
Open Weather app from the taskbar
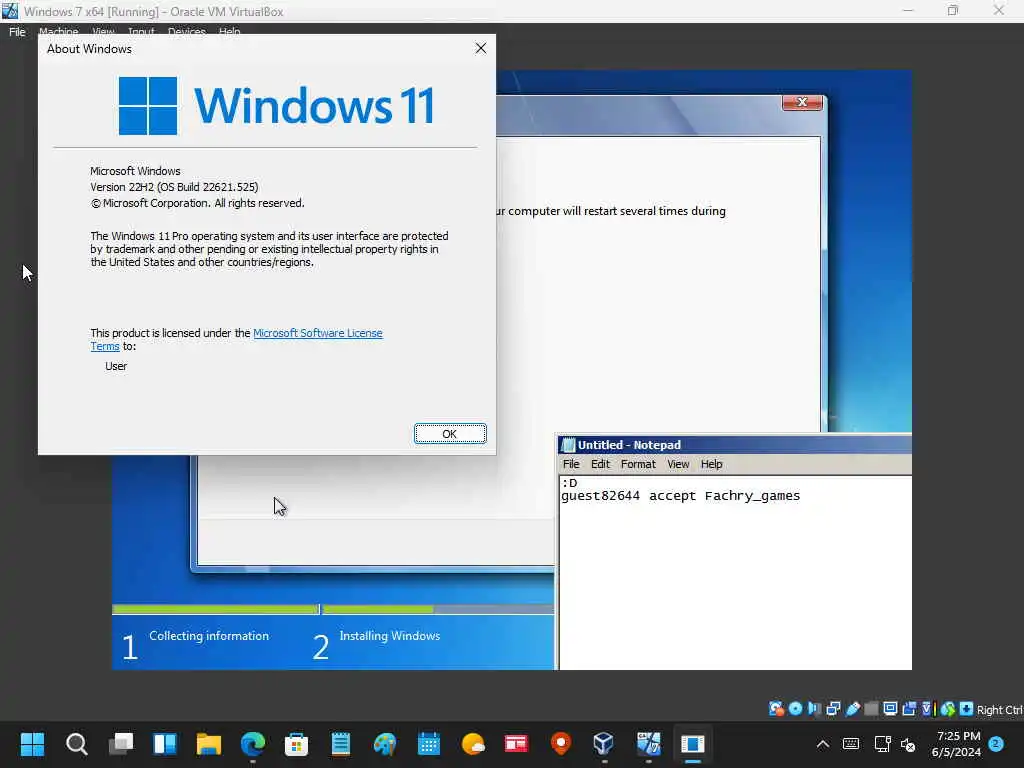click(473, 744)
